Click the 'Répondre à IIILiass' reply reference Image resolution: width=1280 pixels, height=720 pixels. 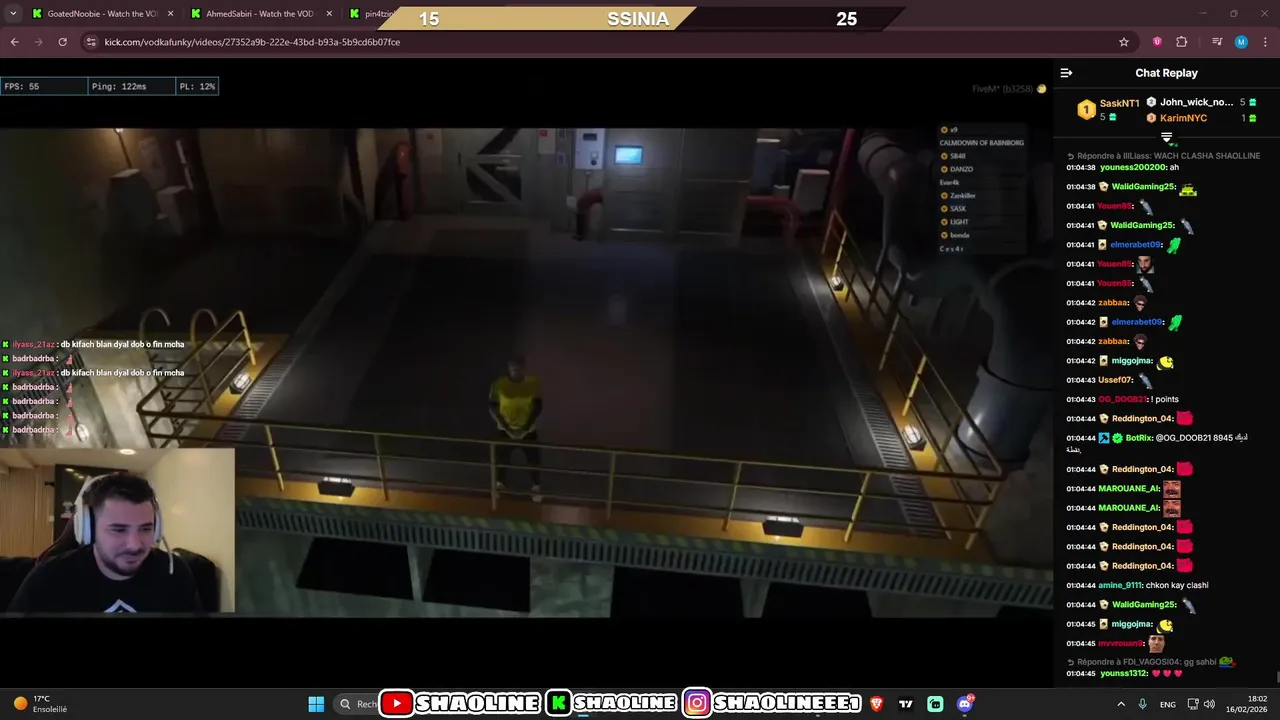click(x=1163, y=156)
